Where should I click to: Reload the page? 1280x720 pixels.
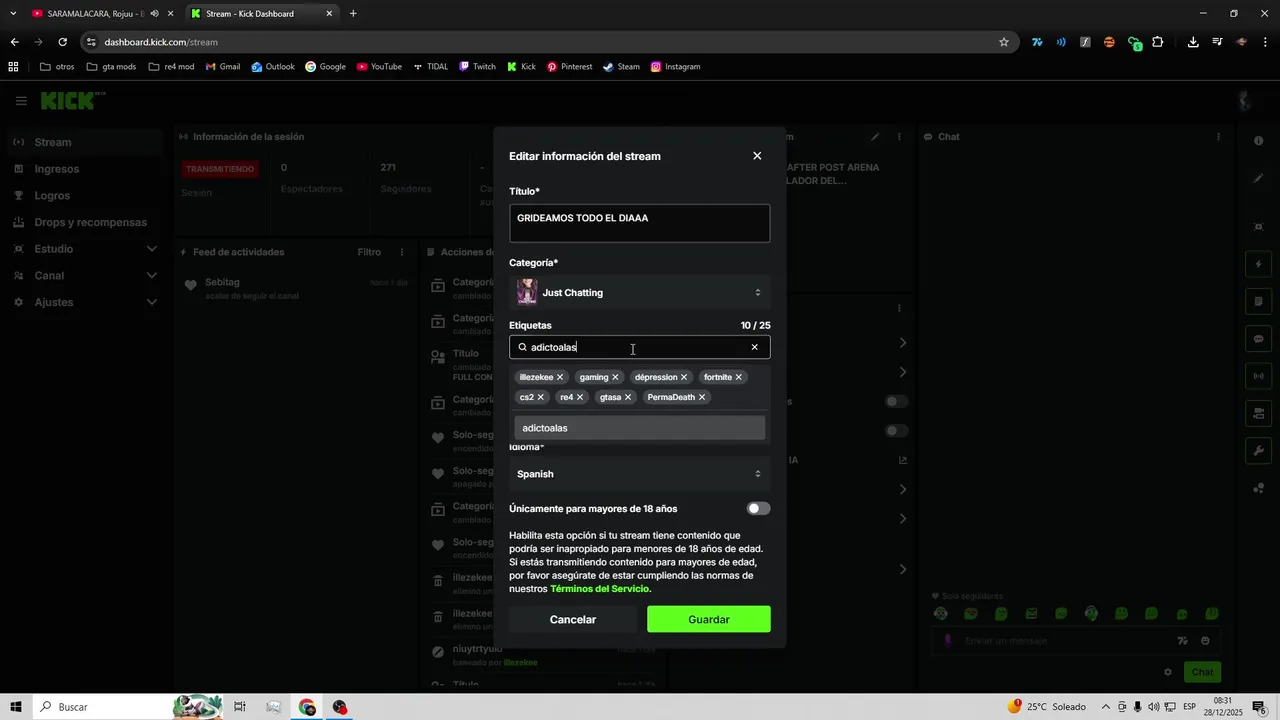(x=62, y=42)
